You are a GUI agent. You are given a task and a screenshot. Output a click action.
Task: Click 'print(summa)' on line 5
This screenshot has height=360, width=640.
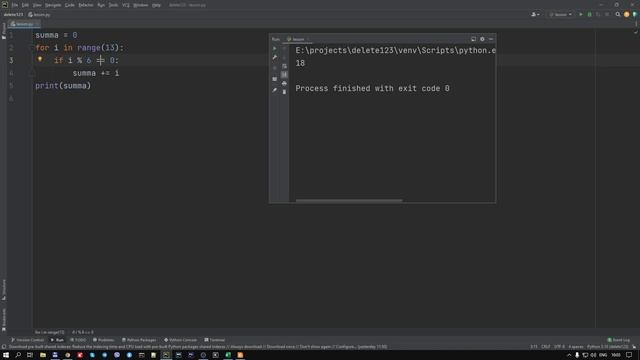click(x=63, y=86)
